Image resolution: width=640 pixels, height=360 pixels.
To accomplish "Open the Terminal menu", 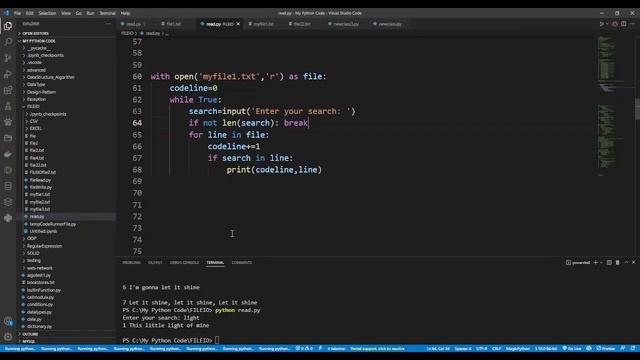I will 107,13.
